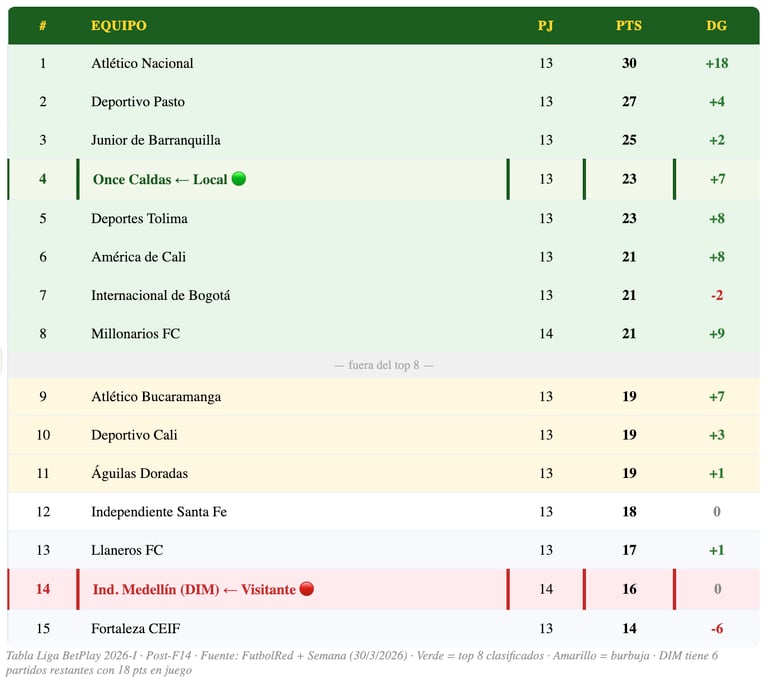Viewport: 768px width, 680px height.
Task: Click Fortaleza CEIF team name
Action: coord(135,628)
